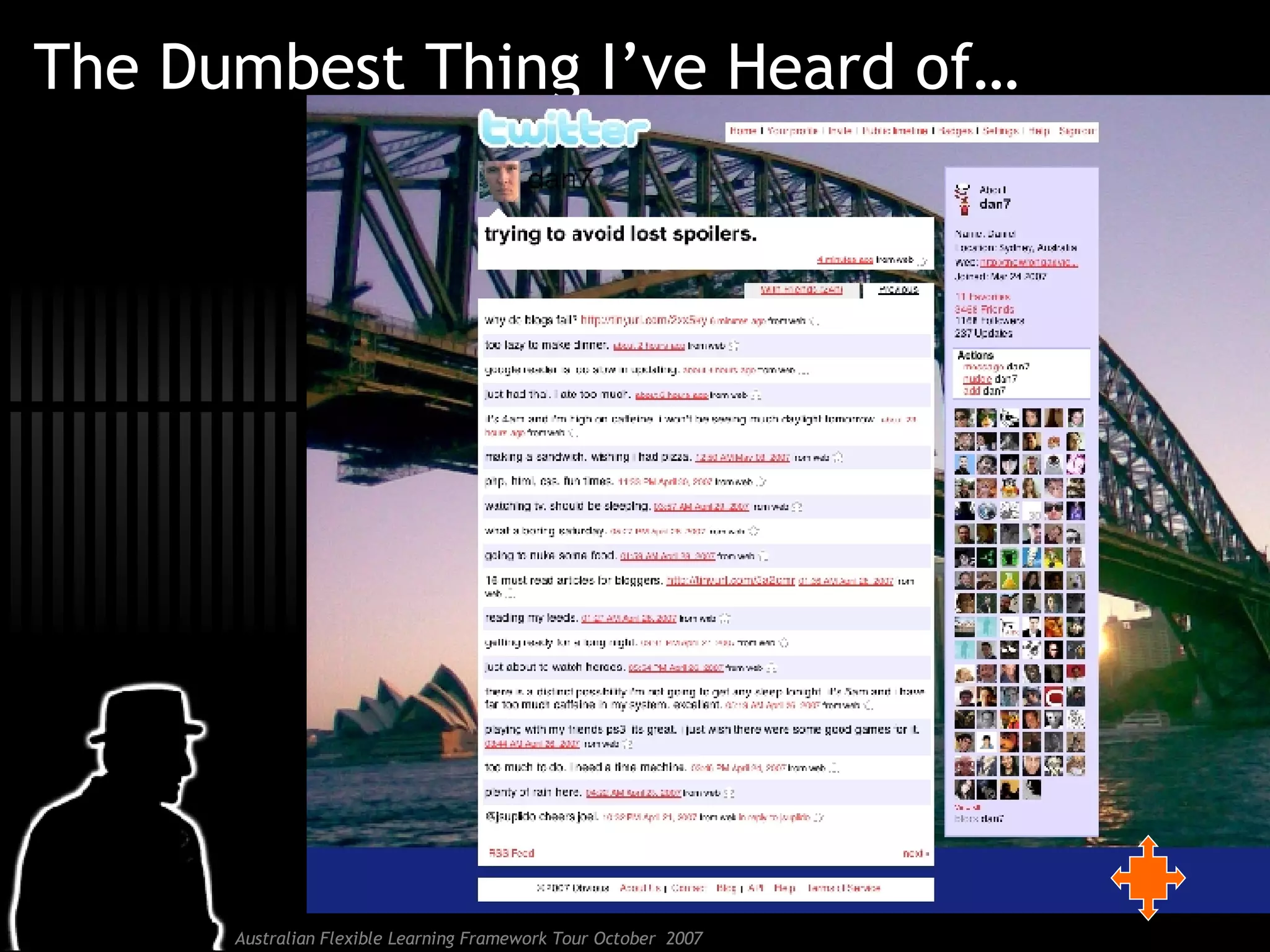Viewport: 1270px width, 952px height.
Task: Open tinyurl link in '16 must read articles' tweet
Action: [x=730, y=581]
